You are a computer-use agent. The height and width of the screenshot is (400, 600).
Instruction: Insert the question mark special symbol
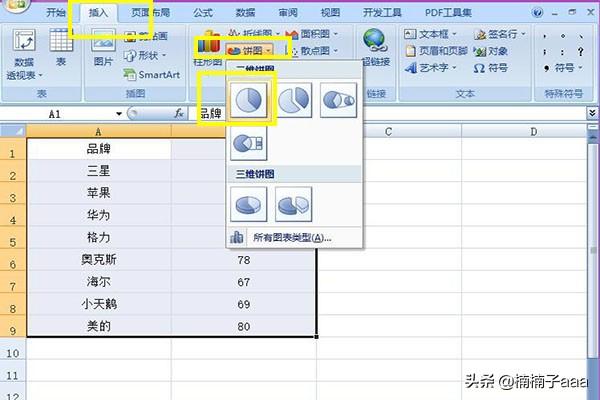[x=580, y=52]
